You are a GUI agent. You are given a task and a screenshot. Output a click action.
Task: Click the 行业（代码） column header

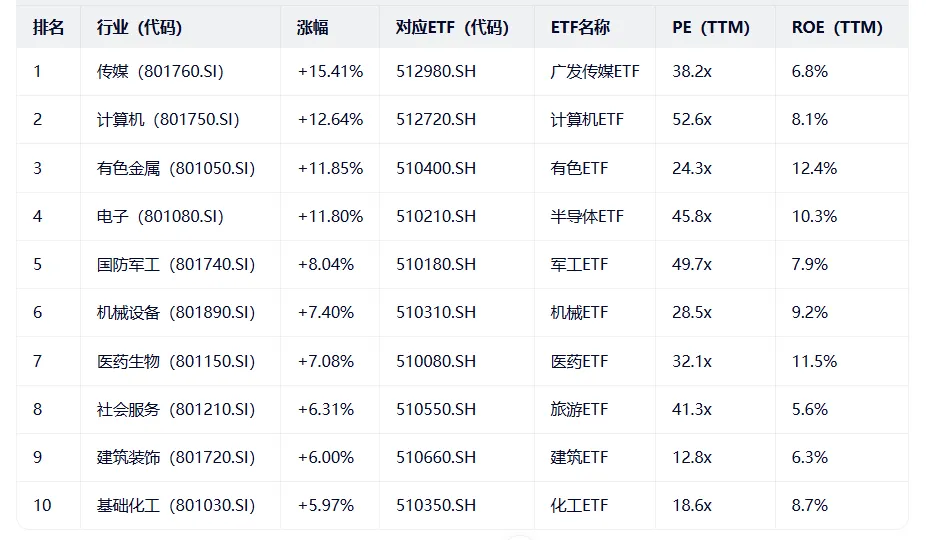click(x=139, y=28)
